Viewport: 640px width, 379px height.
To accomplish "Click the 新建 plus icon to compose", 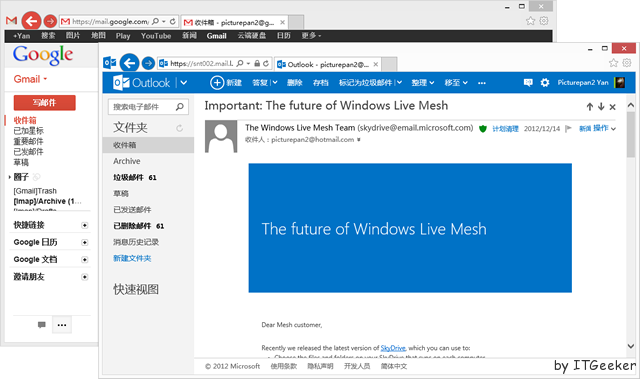I will point(217,83).
